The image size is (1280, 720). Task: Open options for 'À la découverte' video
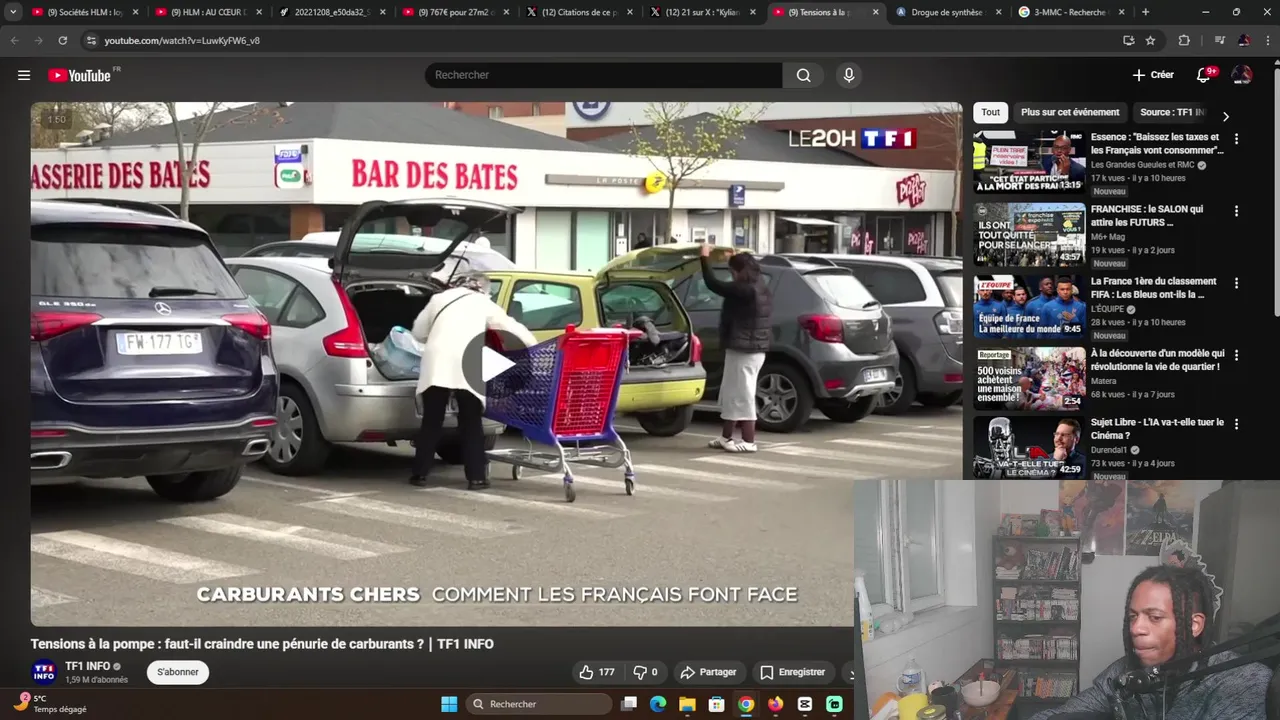tap(1236, 355)
